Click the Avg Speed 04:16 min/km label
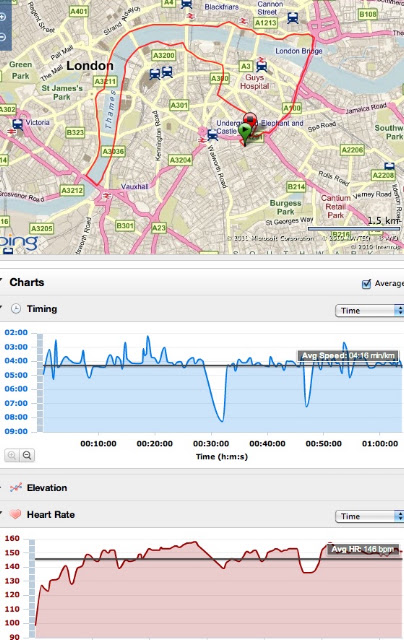This screenshot has height=640, width=404. point(348,356)
